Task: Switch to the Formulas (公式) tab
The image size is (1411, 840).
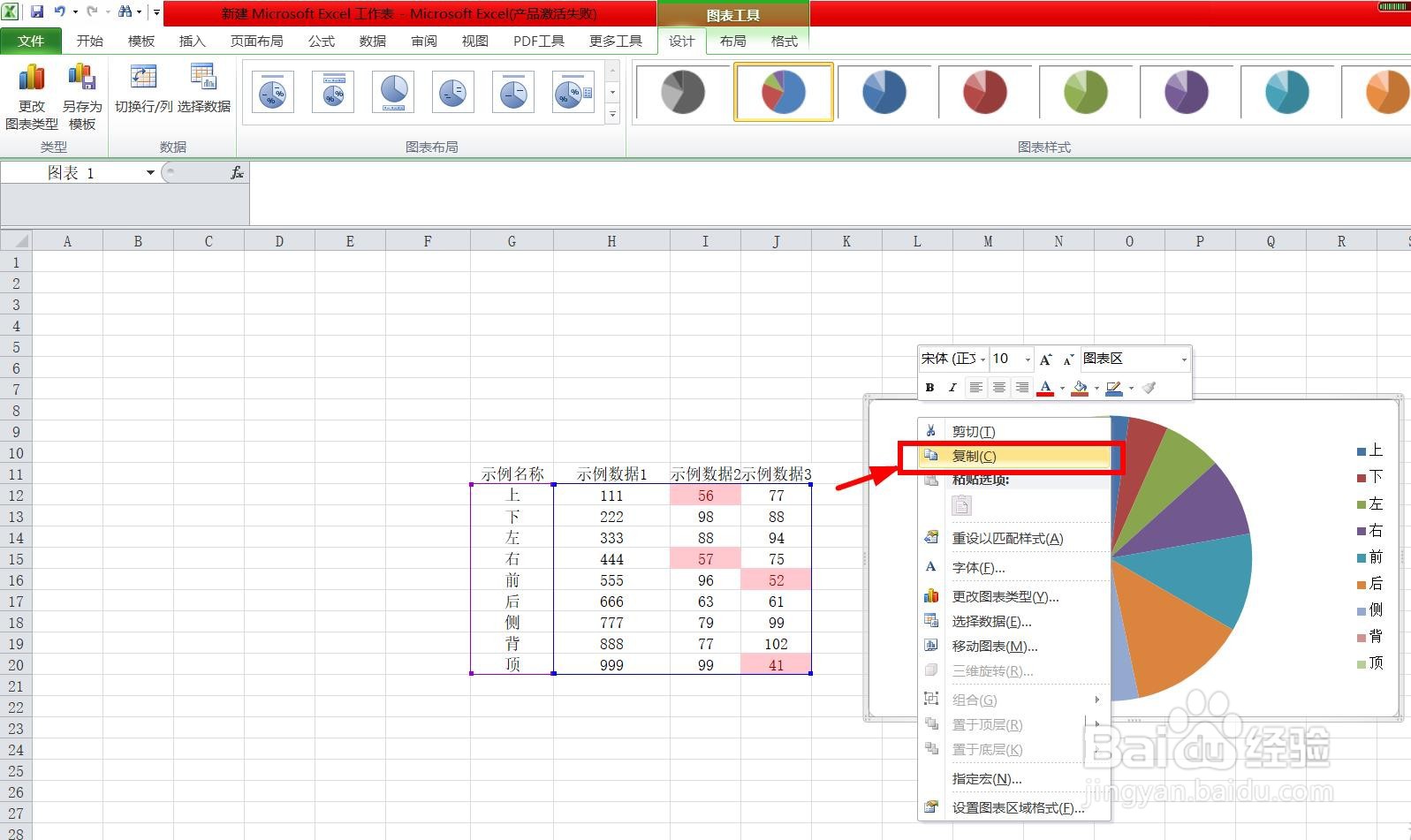Action: [x=322, y=41]
